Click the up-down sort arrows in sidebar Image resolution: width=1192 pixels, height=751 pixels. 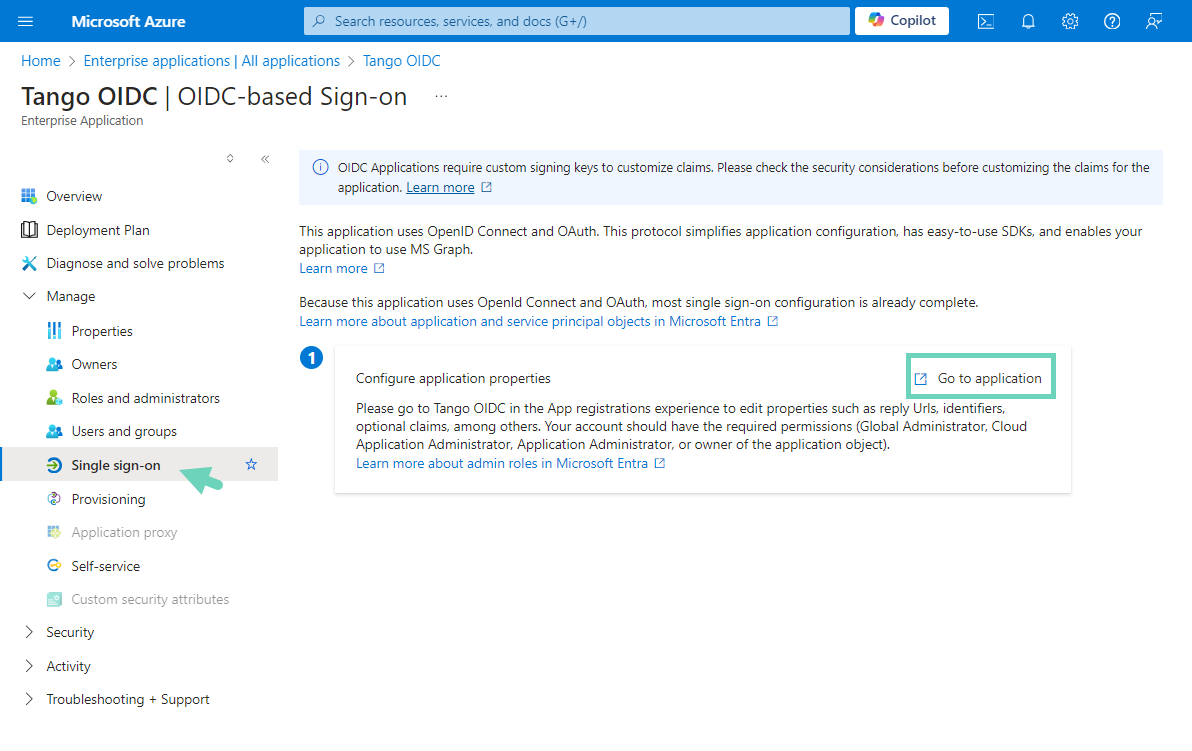[230, 159]
